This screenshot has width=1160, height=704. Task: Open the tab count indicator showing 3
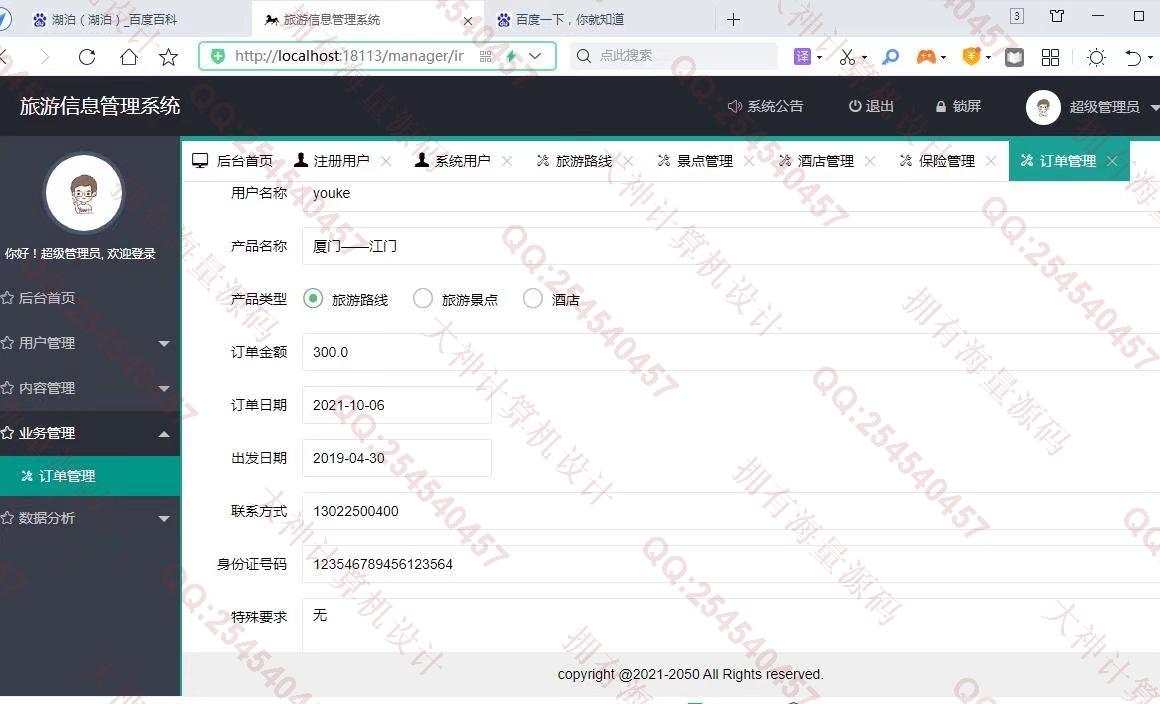1017,16
